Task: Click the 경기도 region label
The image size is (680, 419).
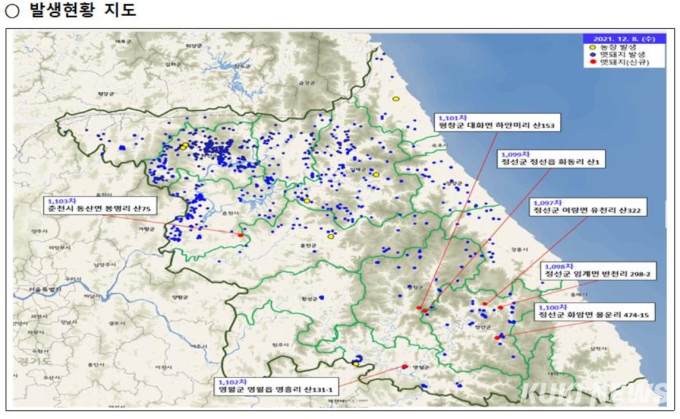Action: (x=33, y=361)
